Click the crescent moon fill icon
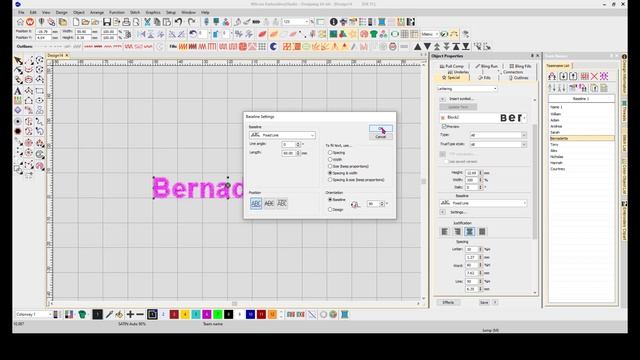The image size is (640, 360). point(273,47)
